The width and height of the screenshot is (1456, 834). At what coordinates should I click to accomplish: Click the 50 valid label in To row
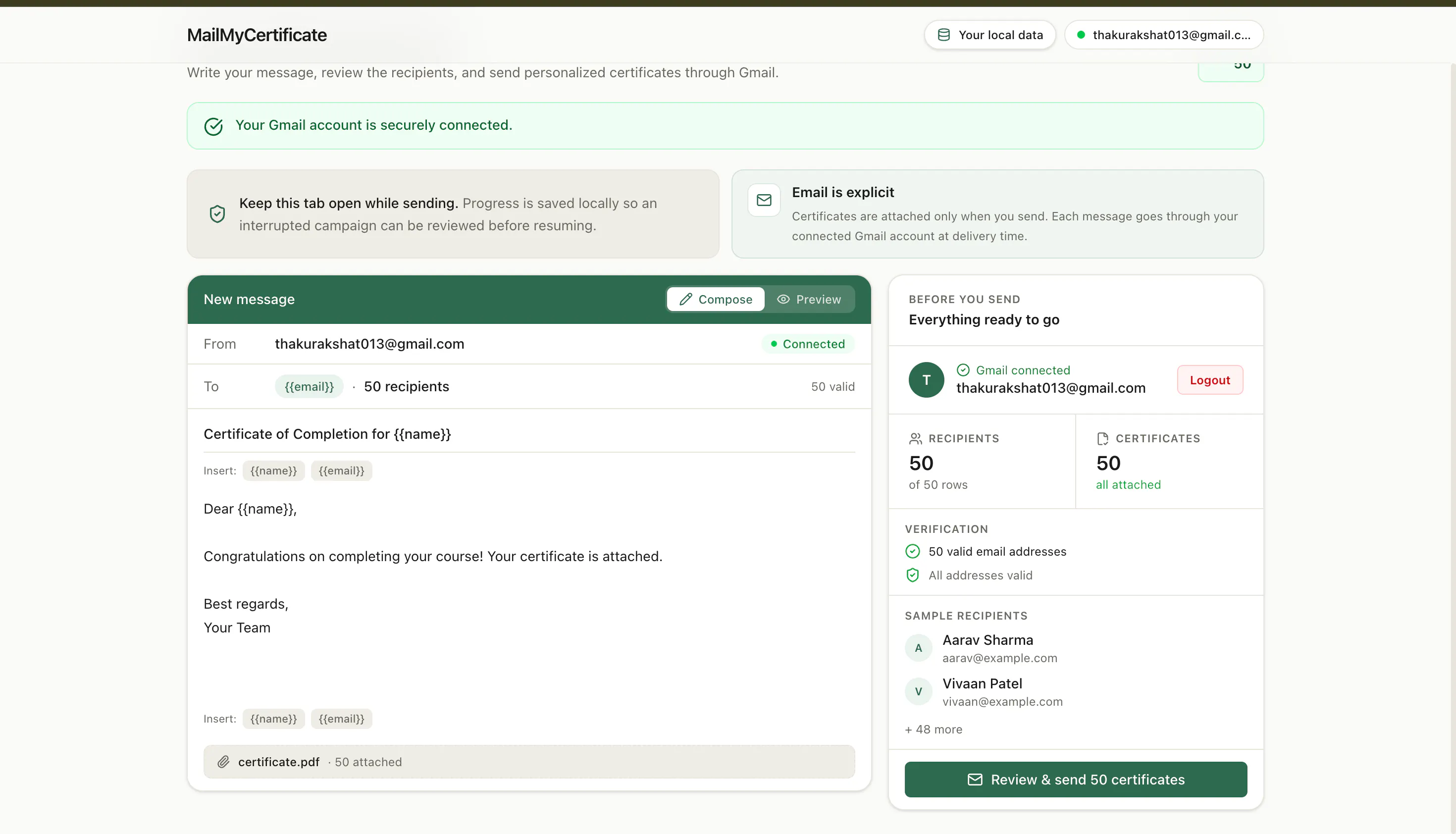pyautogui.click(x=833, y=387)
